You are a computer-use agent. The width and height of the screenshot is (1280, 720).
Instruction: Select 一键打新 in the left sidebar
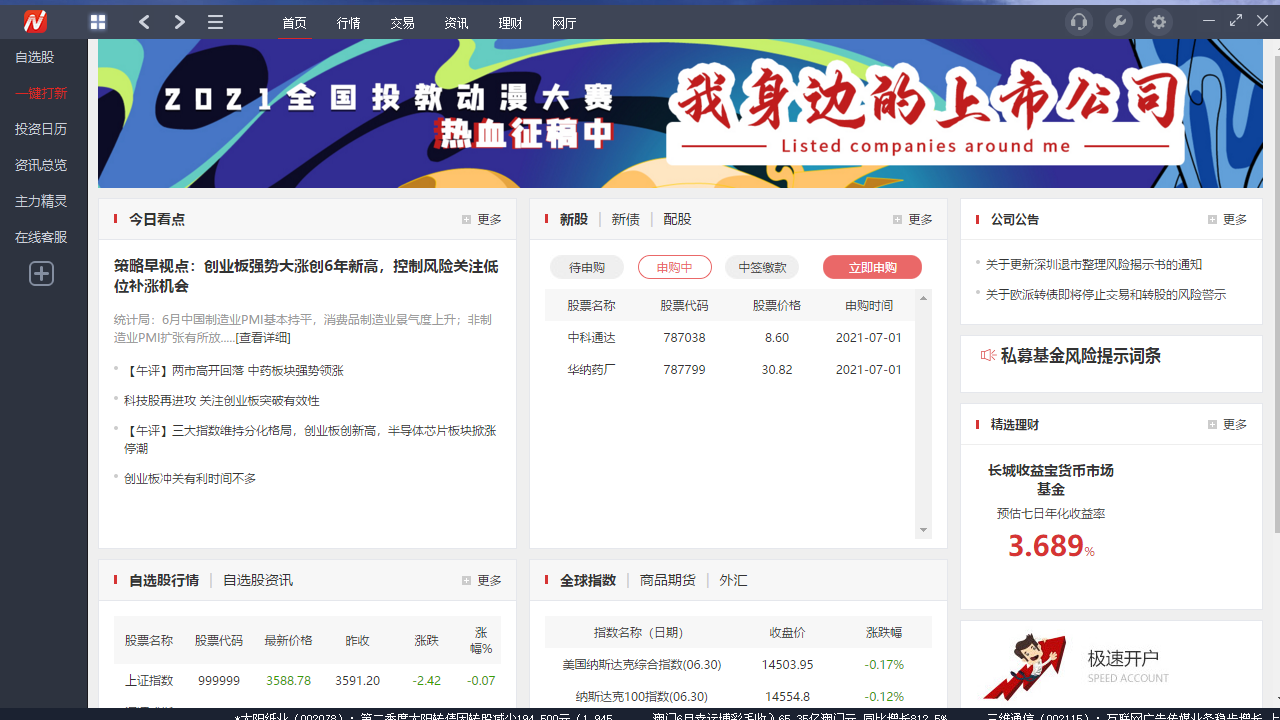pyautogui.click(x=41, y=93)
